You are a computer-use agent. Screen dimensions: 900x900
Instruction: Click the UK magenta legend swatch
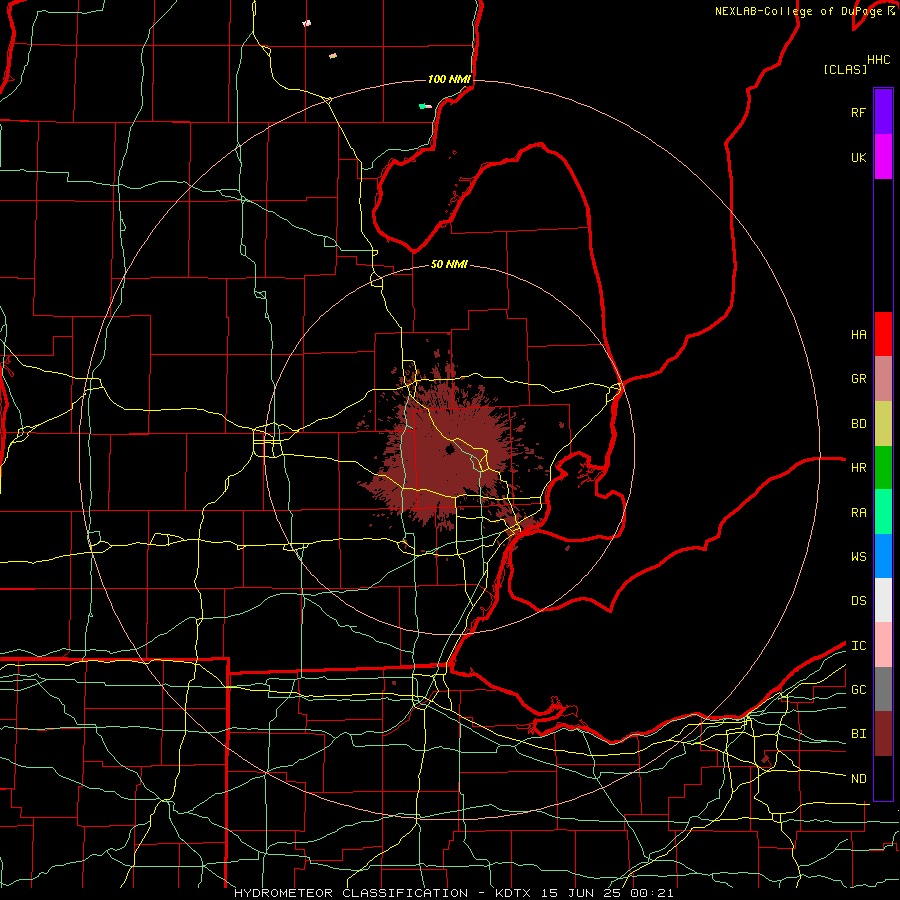883,157
